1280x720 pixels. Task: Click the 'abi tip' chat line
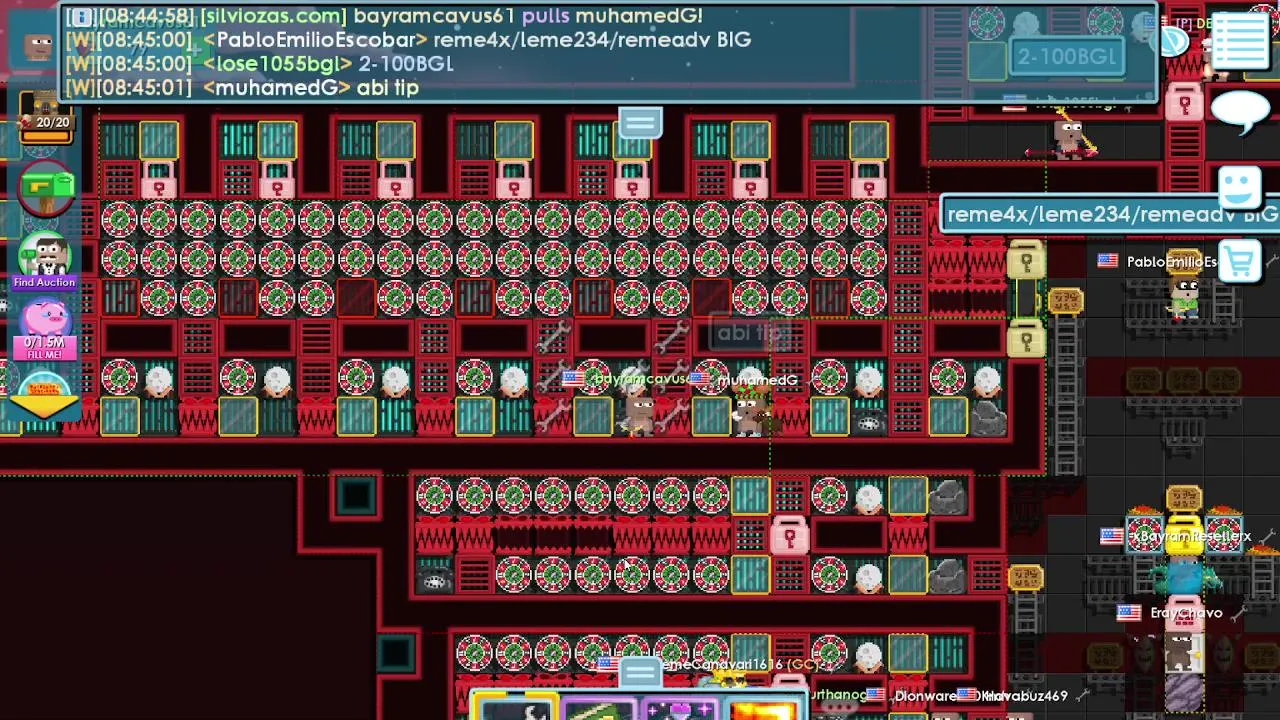coord(310,88)
